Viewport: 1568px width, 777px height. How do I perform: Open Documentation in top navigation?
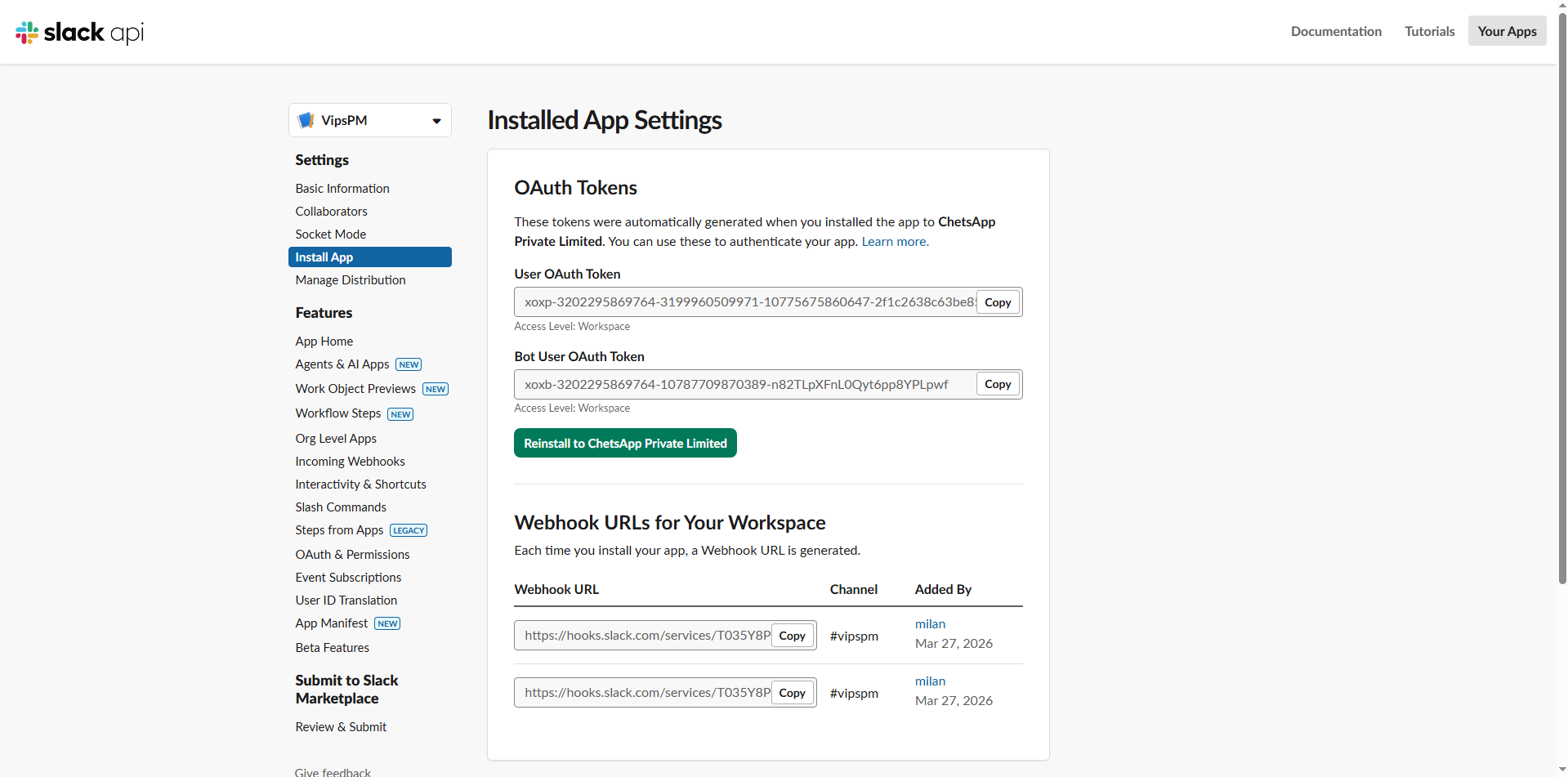[x=1336, y=31]
